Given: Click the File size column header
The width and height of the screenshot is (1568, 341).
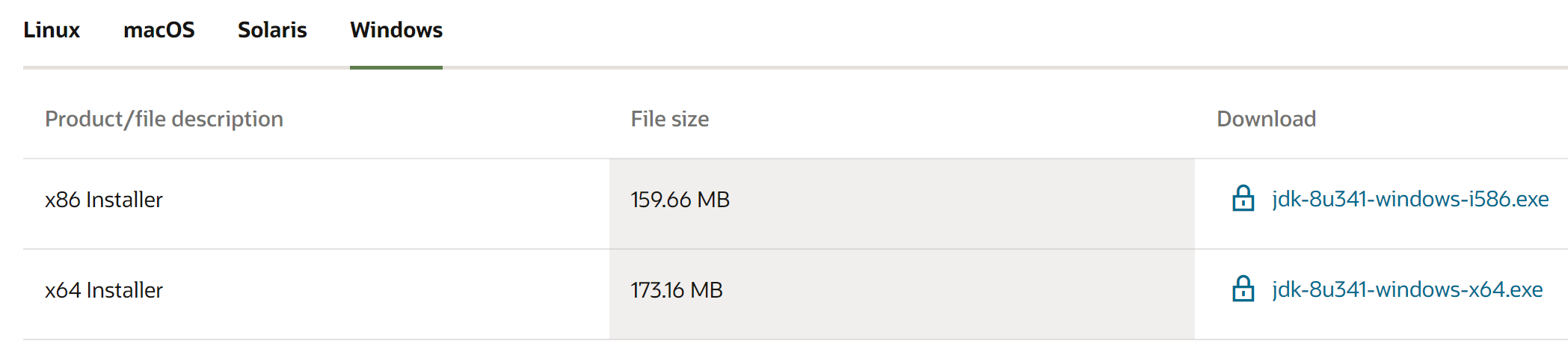Looking at the screenshot, I should click(x=670, y=119).
